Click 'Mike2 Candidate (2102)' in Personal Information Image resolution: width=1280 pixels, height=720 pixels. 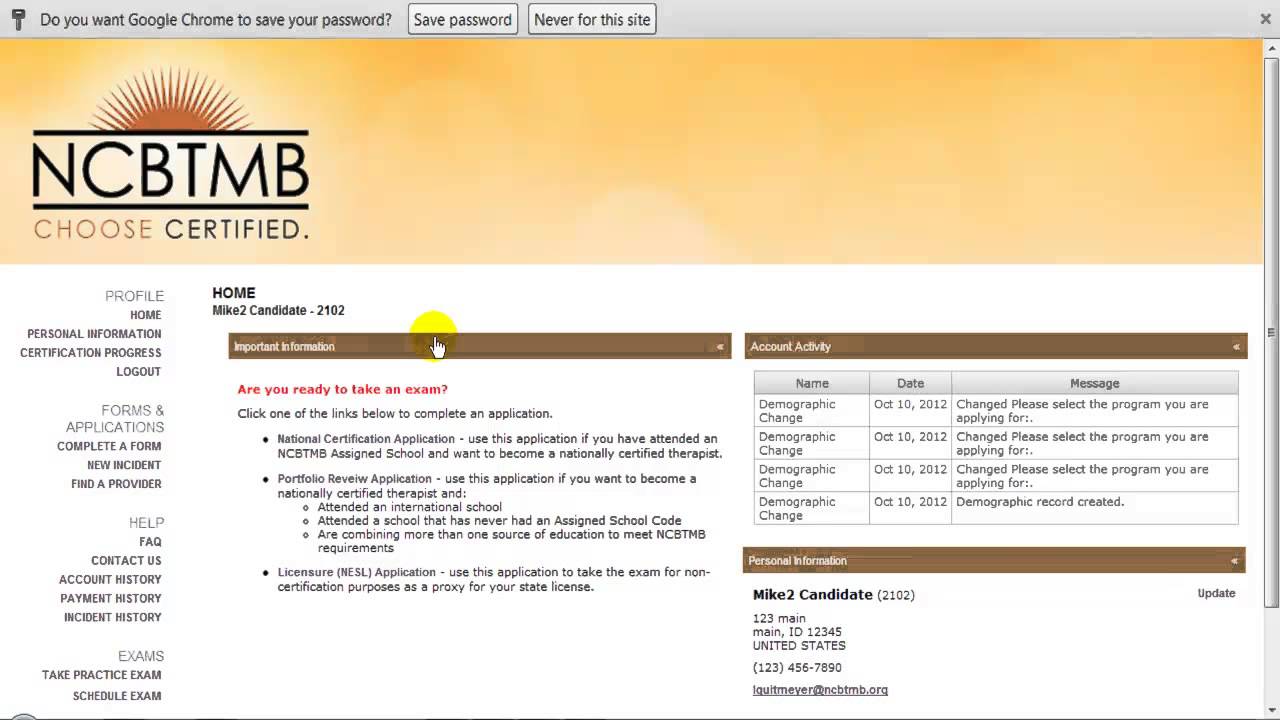(x=833, y=595)
